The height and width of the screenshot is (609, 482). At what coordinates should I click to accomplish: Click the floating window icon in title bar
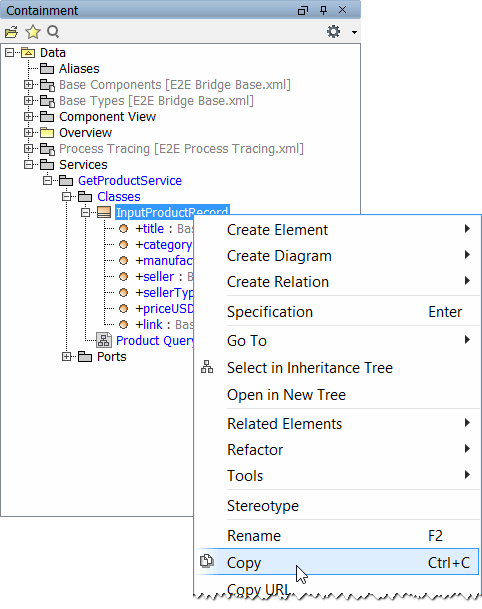pos(303,10)
